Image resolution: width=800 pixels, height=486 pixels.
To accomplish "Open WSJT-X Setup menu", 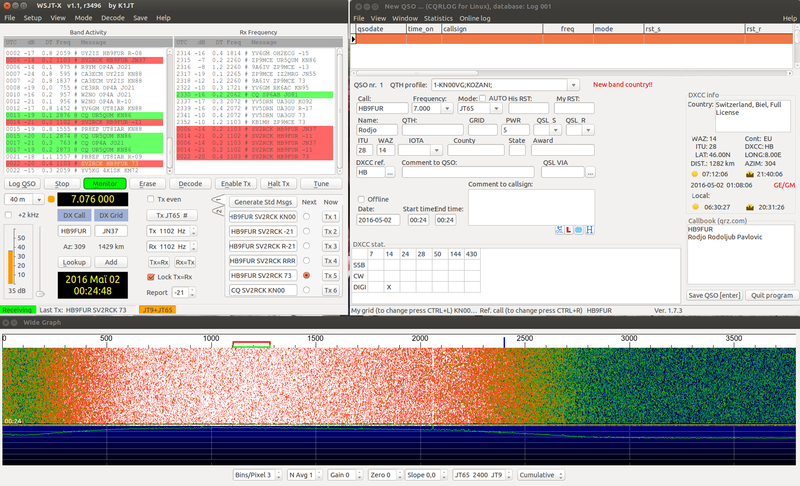I will point(32,18).
